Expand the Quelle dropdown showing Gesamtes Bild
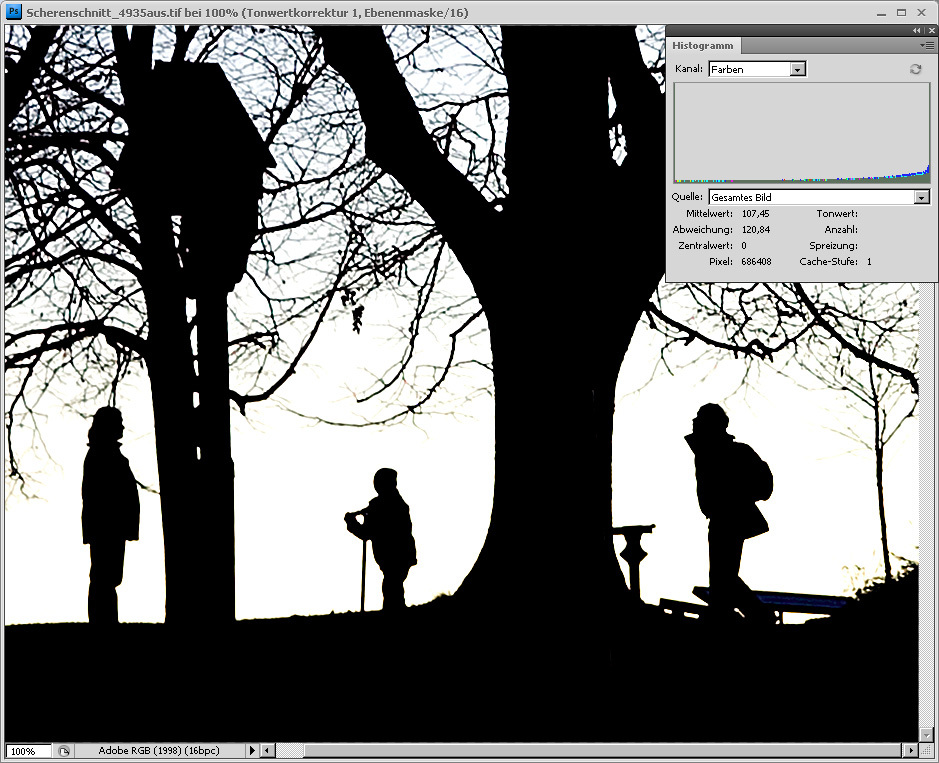 [x=921, y=198]
